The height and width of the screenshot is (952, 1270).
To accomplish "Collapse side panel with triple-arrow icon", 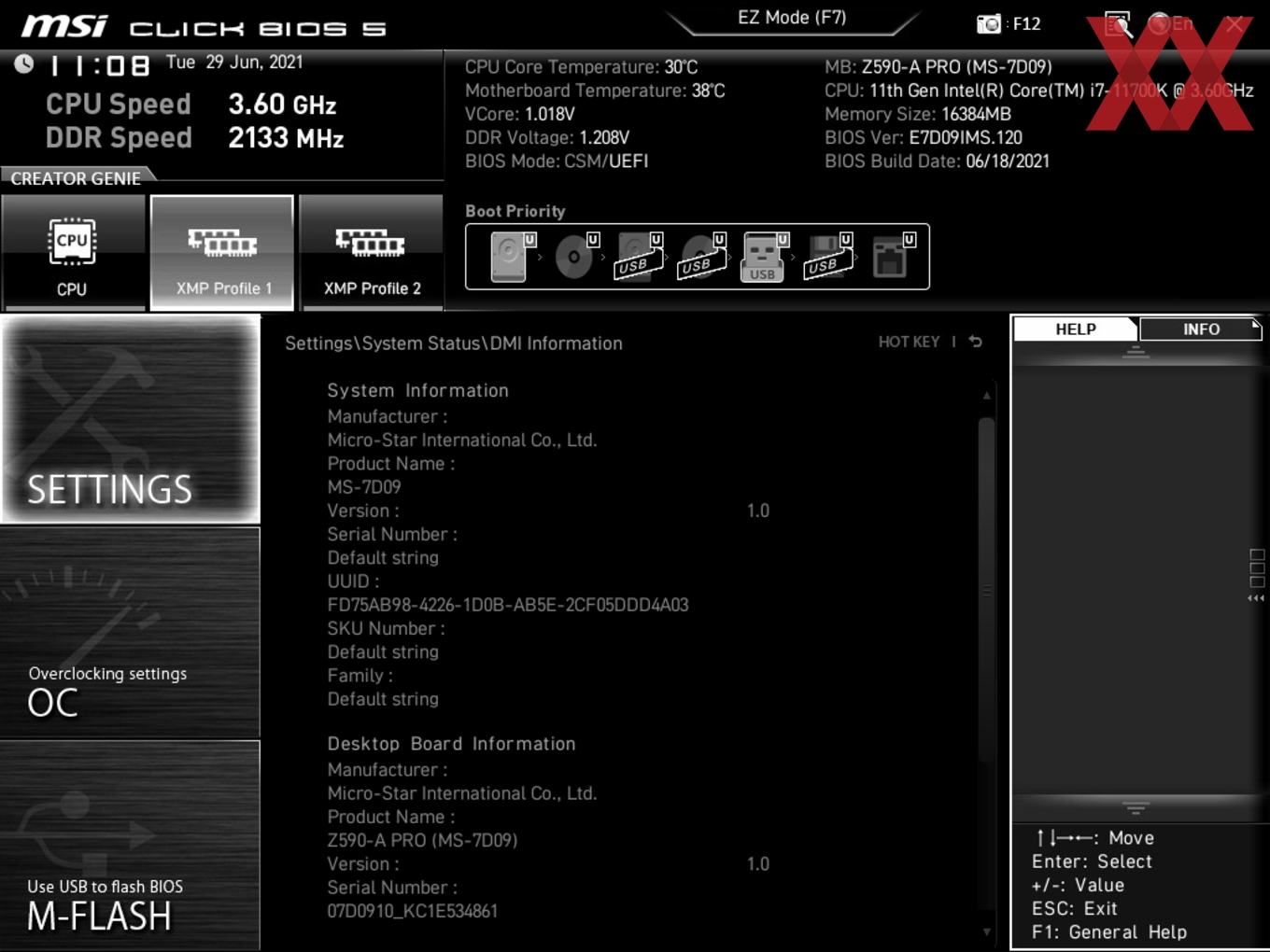I will click(1256, 598).
